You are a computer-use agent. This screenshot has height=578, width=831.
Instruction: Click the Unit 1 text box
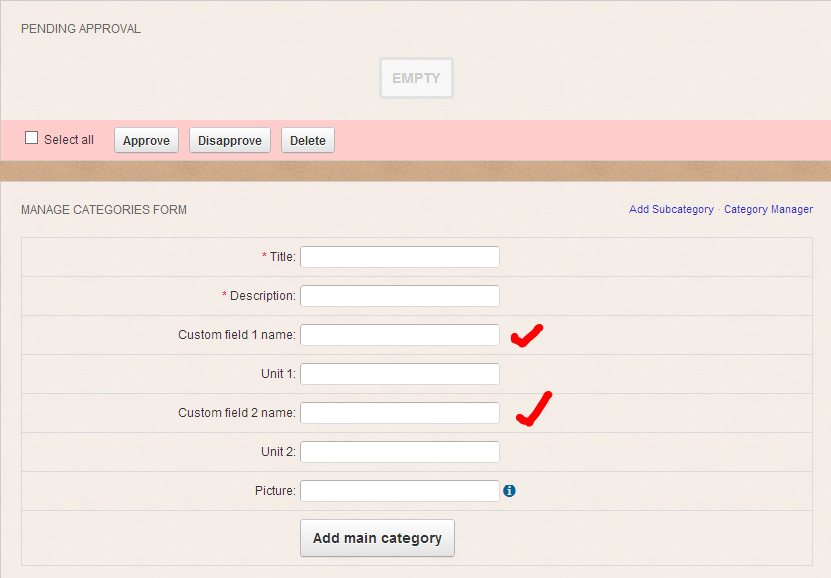tap(399, 374)
